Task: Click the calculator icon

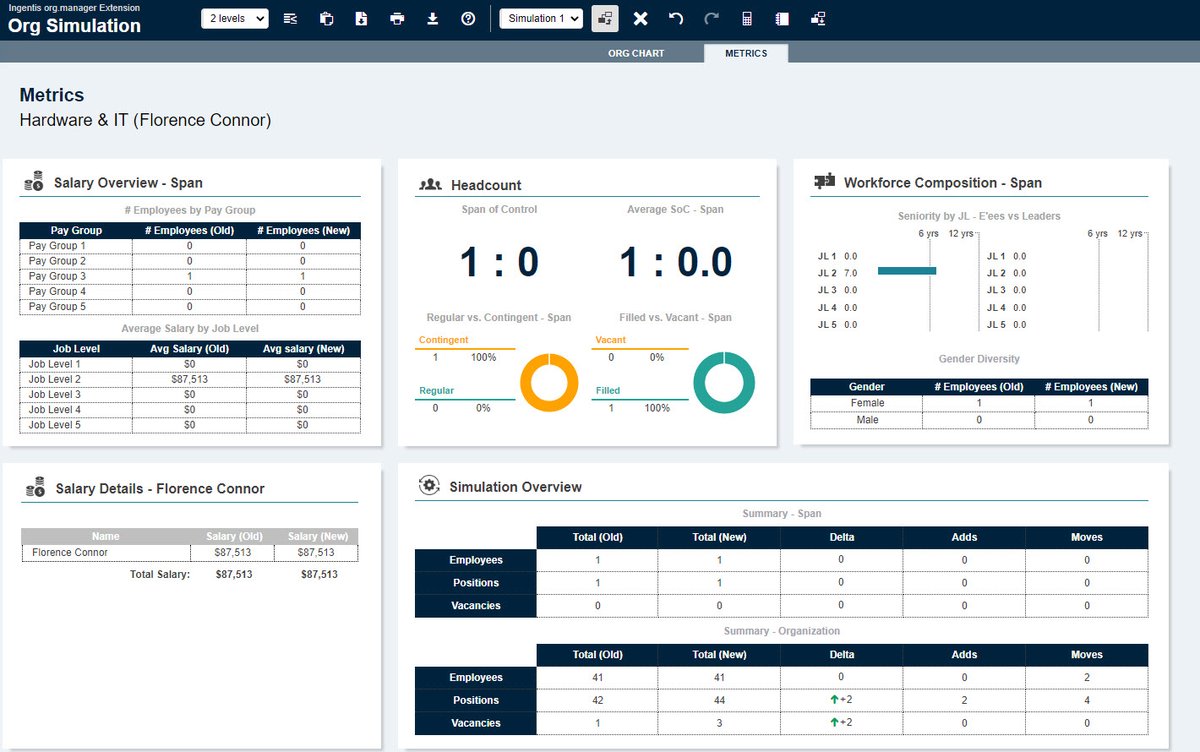Action: point(747,18)
